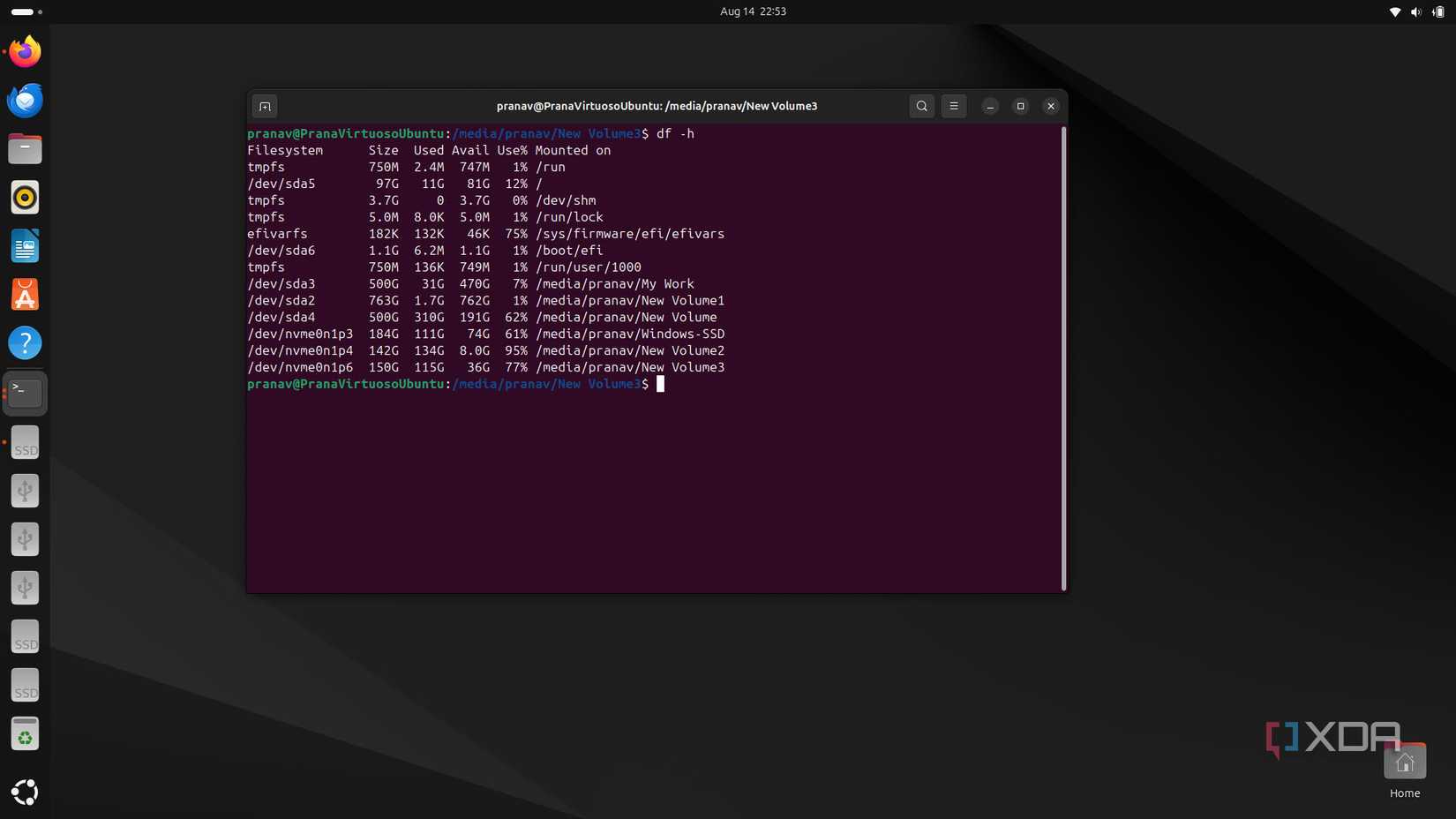Launch Firefox from the dock

pos(24,51)
